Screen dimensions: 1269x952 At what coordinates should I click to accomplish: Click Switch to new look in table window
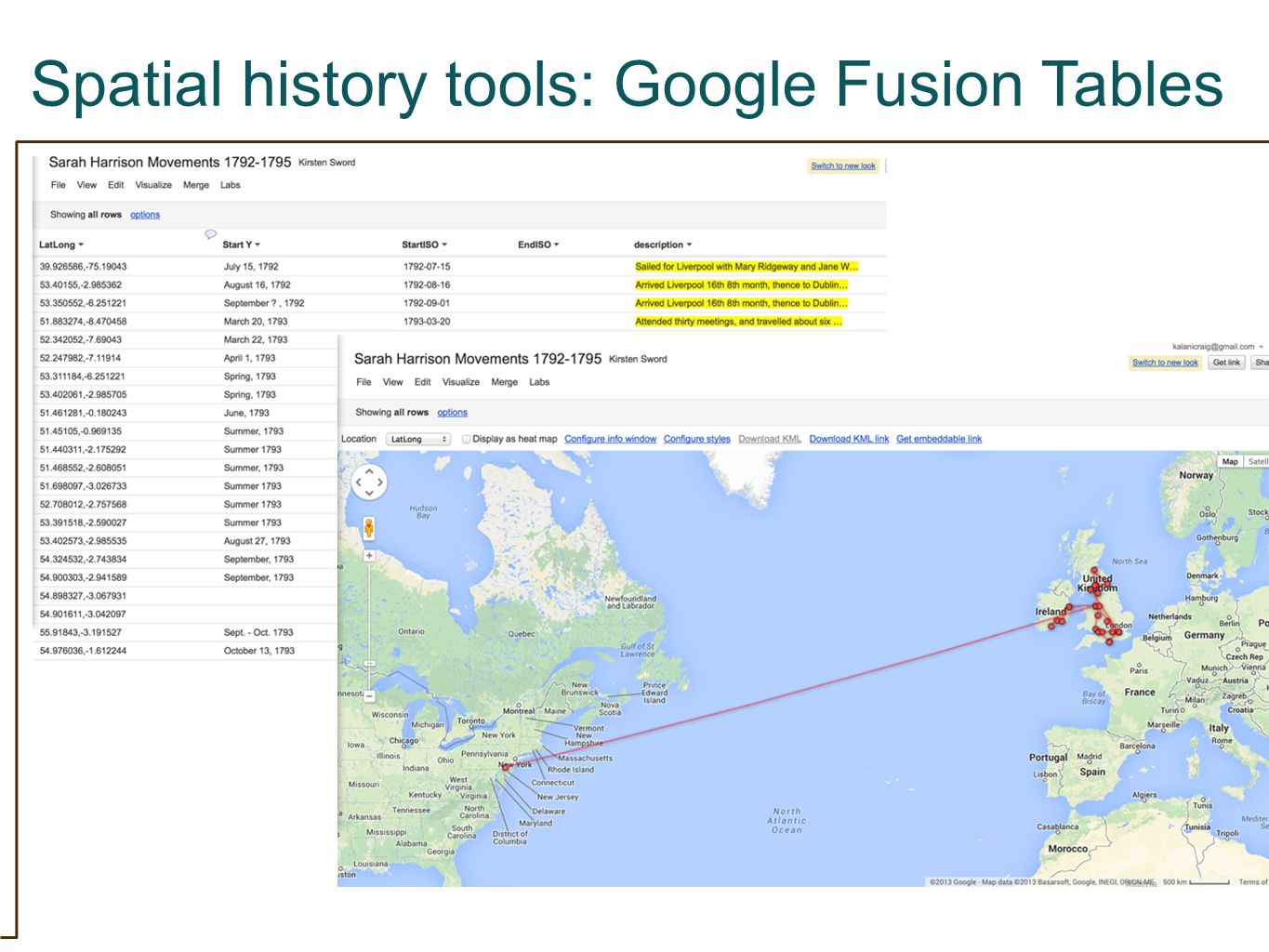[843, 166]
